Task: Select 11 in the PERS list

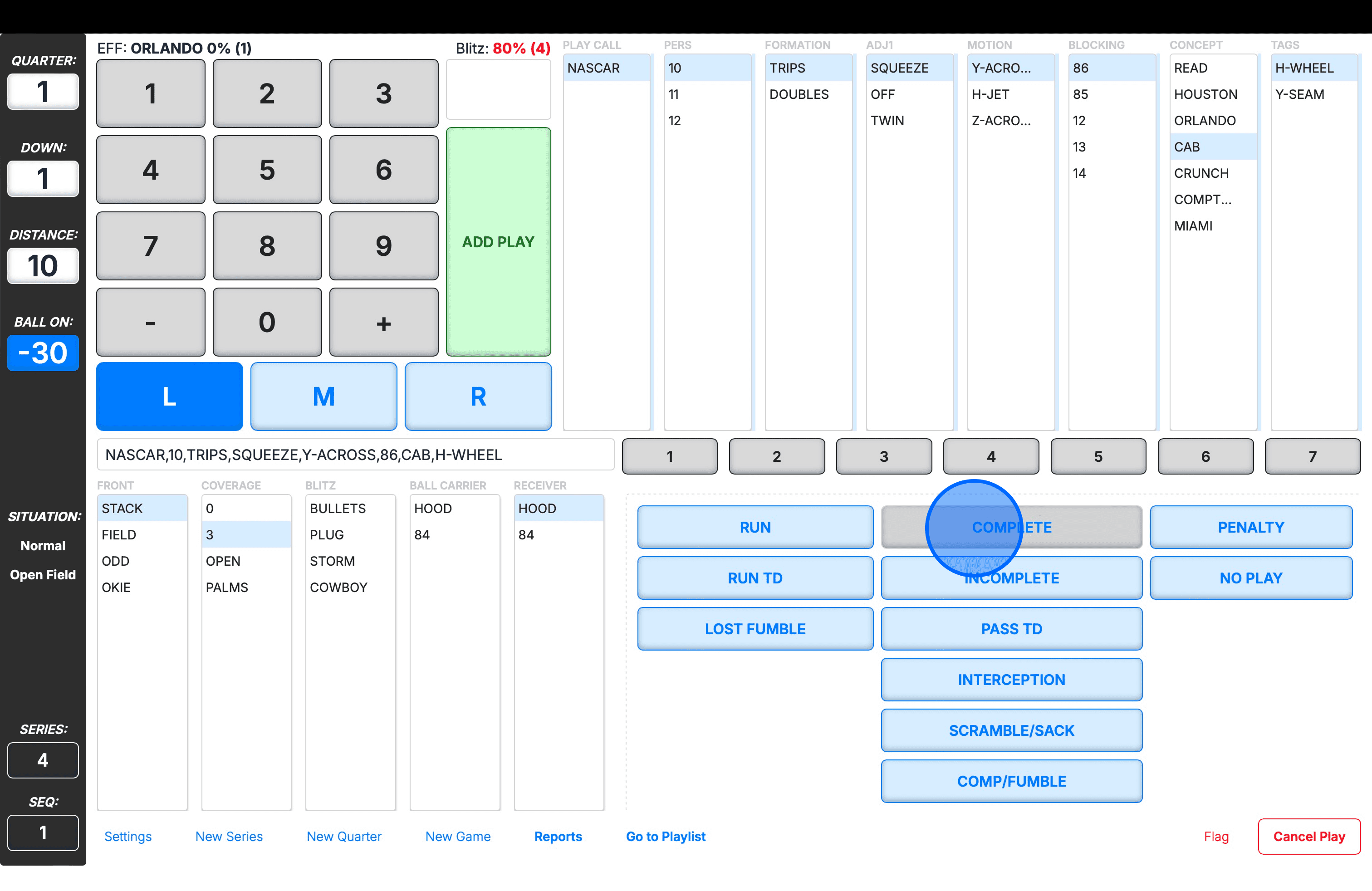Action: coord(707,94)
